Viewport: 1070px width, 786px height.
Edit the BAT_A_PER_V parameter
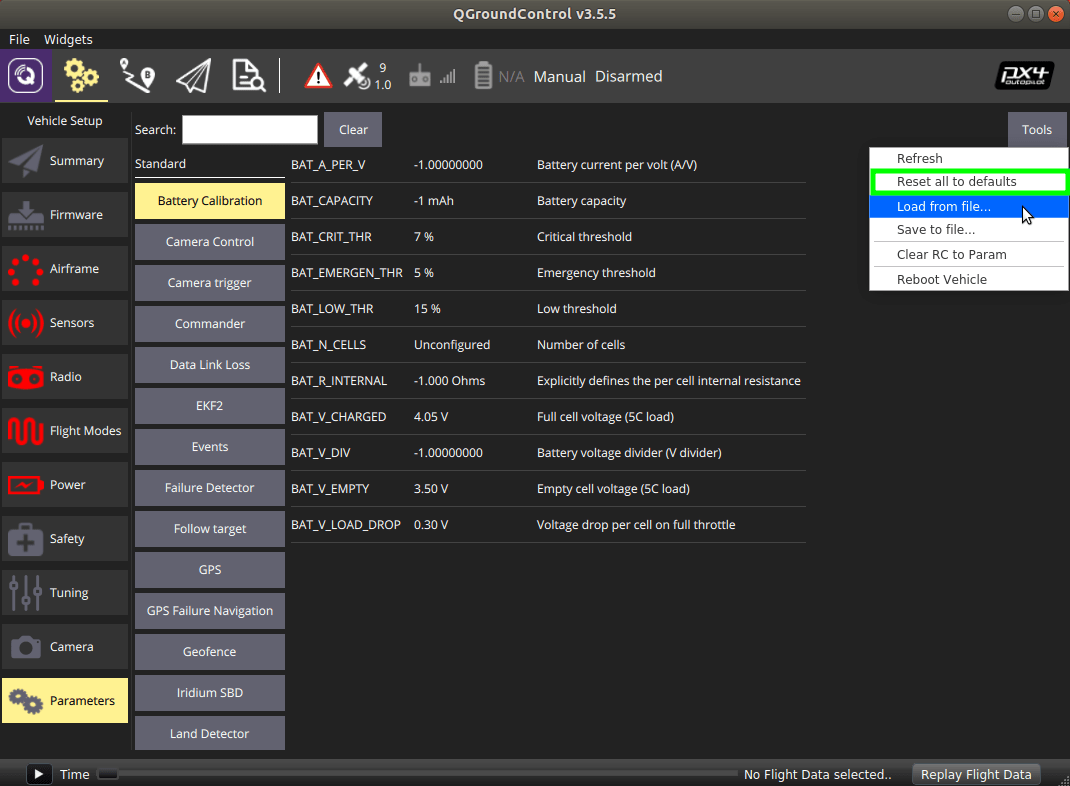(x=548, y=165)
